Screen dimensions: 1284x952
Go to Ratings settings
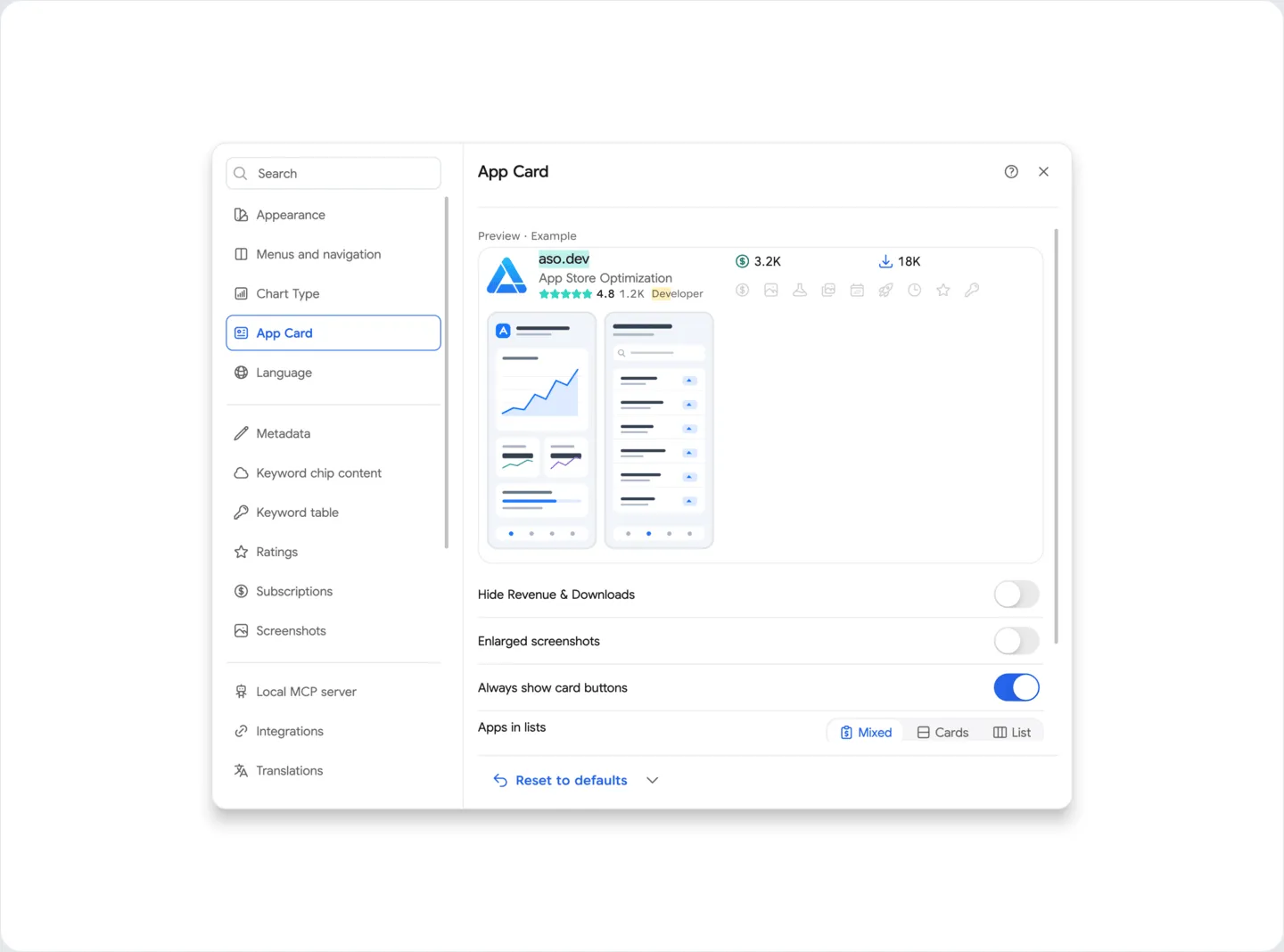pyautogui.click(x=333, y=552)
